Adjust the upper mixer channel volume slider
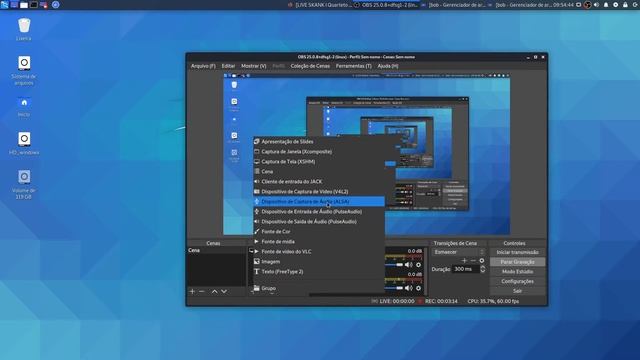The image size is (640, 360). coord(394,265)
